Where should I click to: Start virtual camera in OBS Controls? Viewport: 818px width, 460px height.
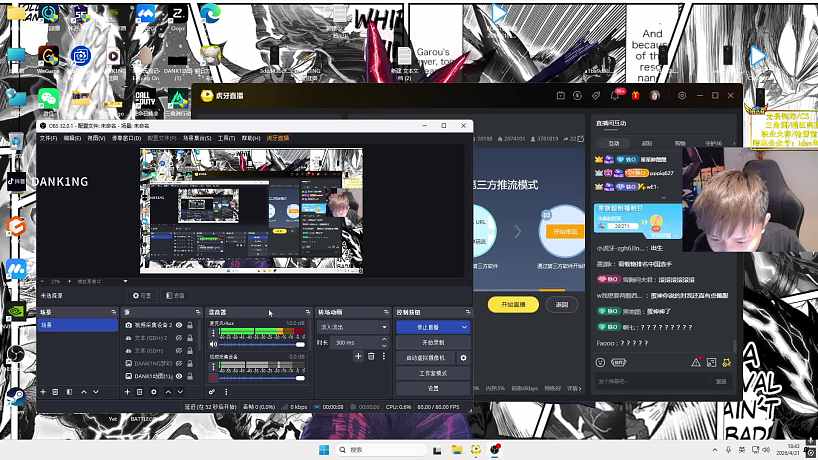pos(426,358)
